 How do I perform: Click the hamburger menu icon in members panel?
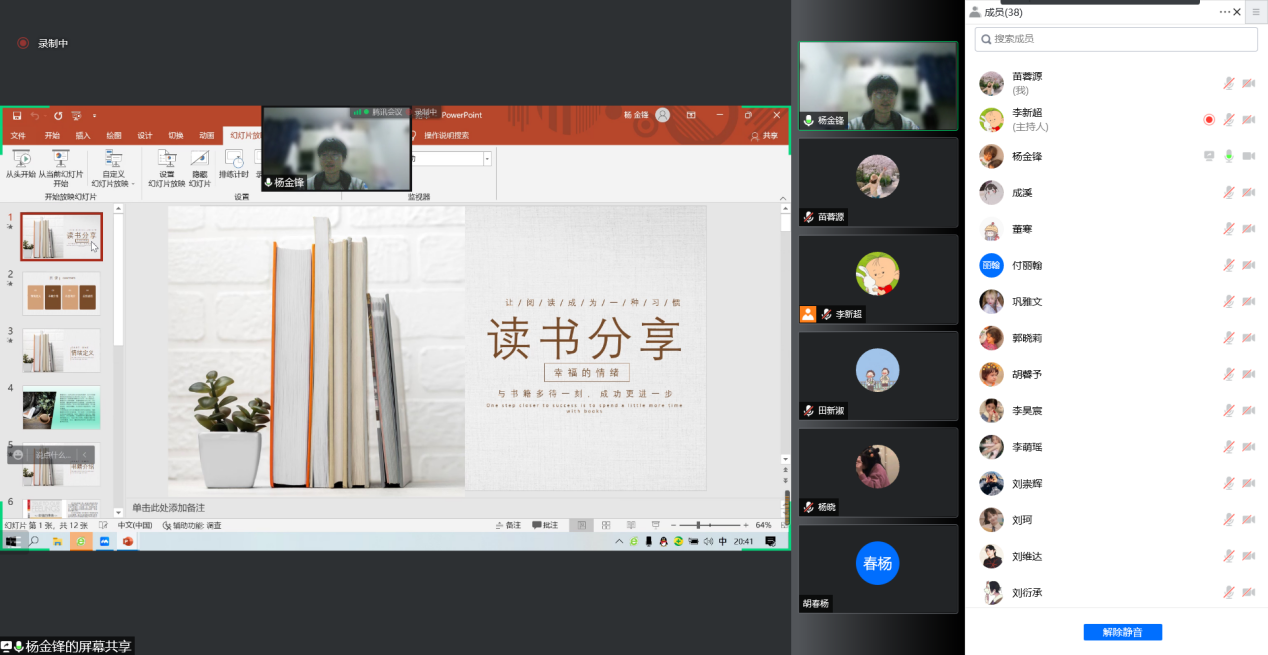[1257, 12]
